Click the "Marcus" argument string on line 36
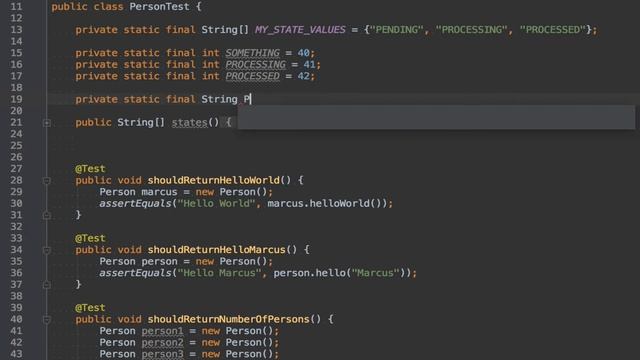The image size is (640, 360). tap(376, 273)
